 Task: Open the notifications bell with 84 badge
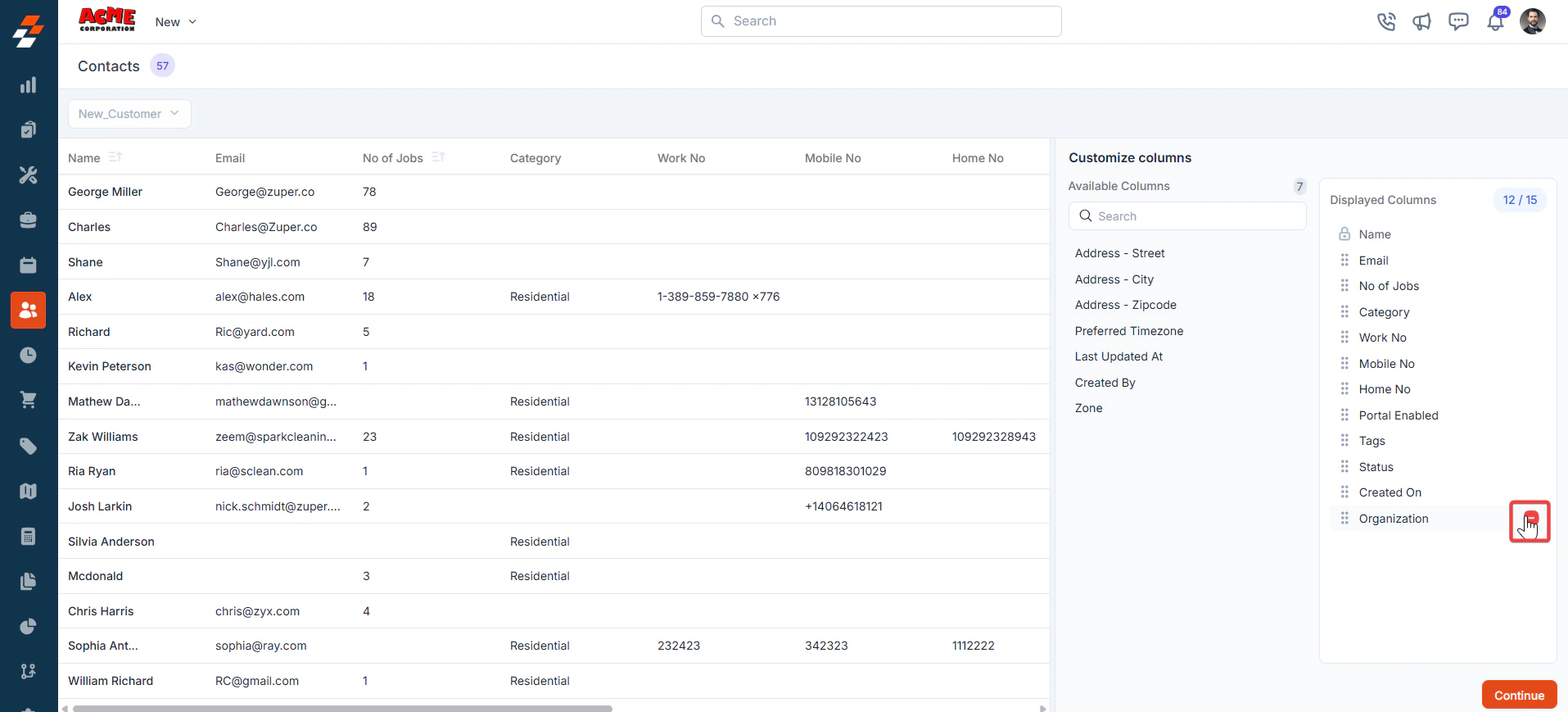tap(1496, 20)
